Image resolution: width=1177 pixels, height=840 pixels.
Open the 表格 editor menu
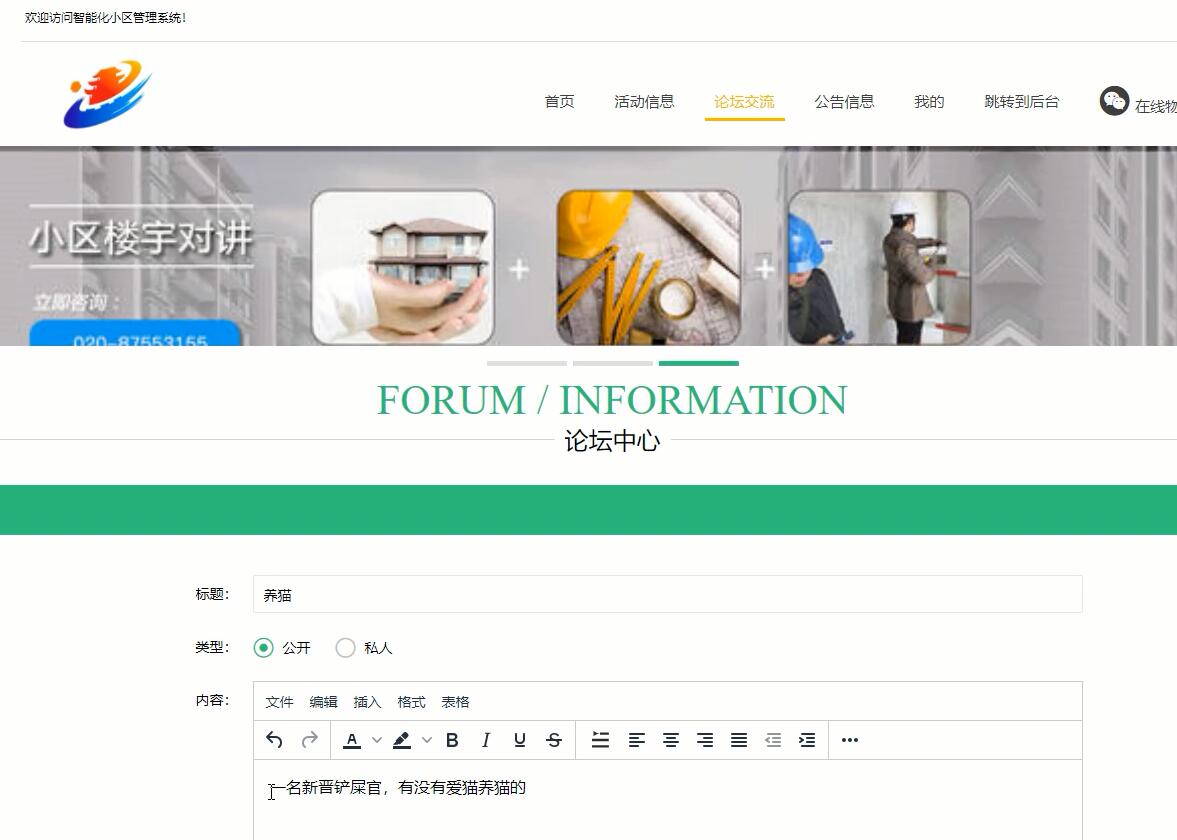pos(455,702)
